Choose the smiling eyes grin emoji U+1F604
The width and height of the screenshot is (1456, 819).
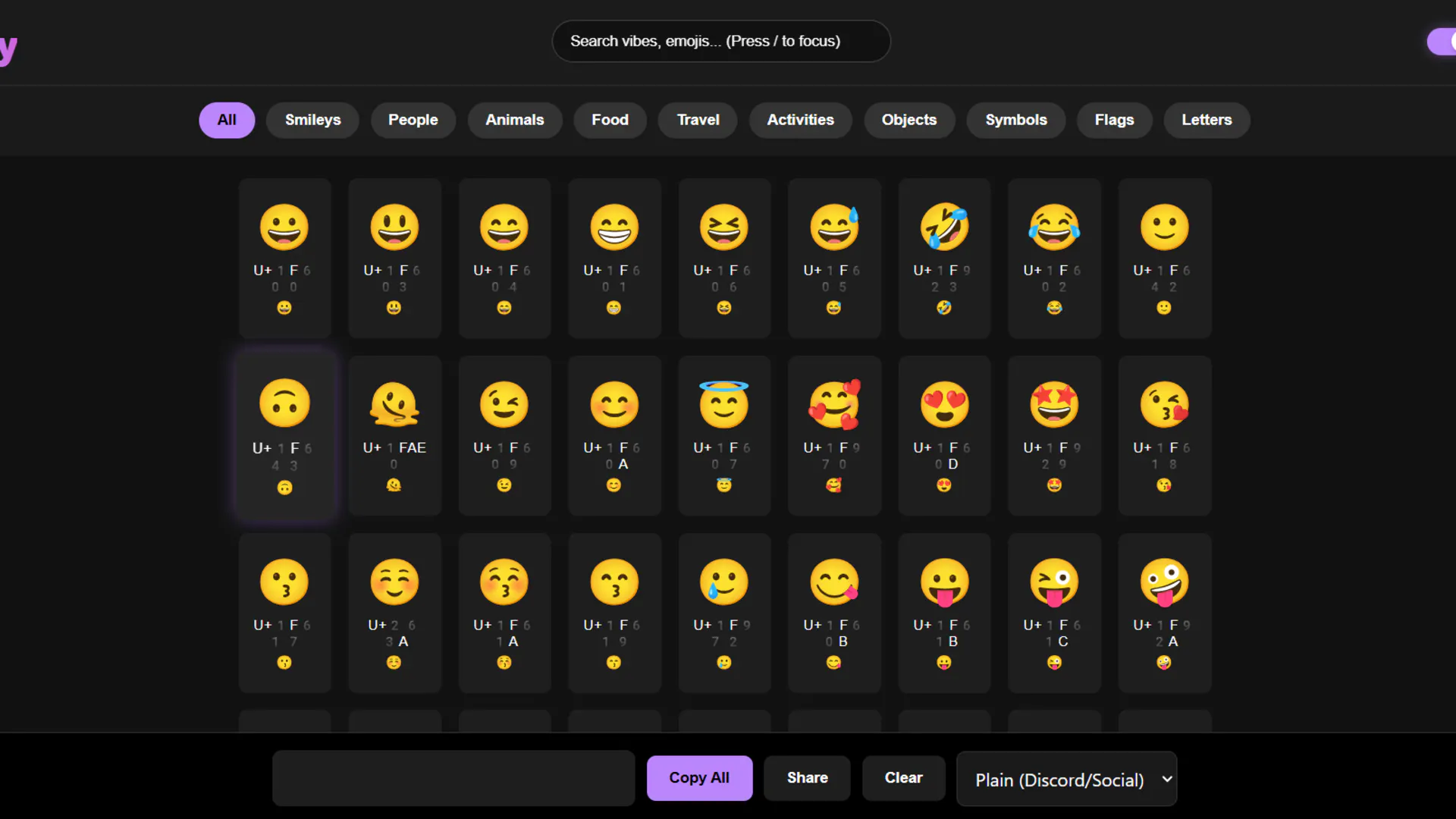[504, 258]
